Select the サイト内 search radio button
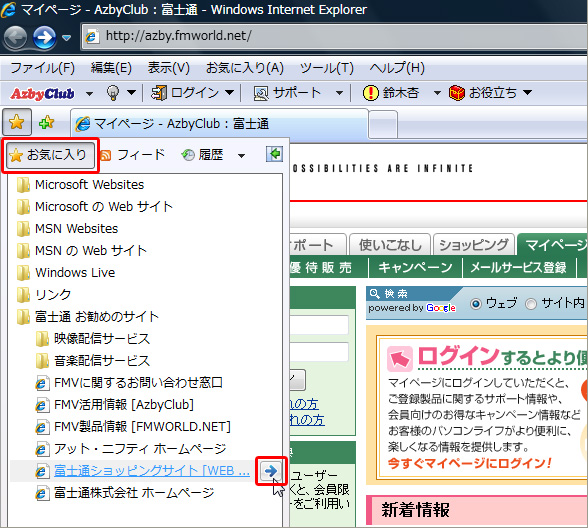Viewport: 588px width, 528px height. tap(531, 303)
